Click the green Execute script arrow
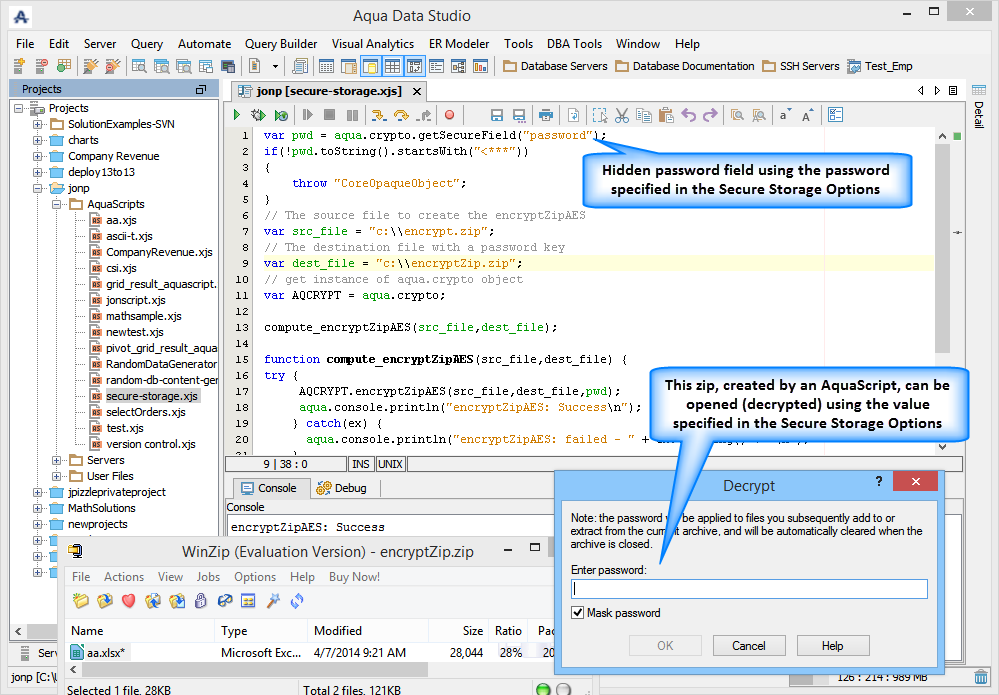The height and width of the screenshot is (695, 999). (x=237, y=116)
